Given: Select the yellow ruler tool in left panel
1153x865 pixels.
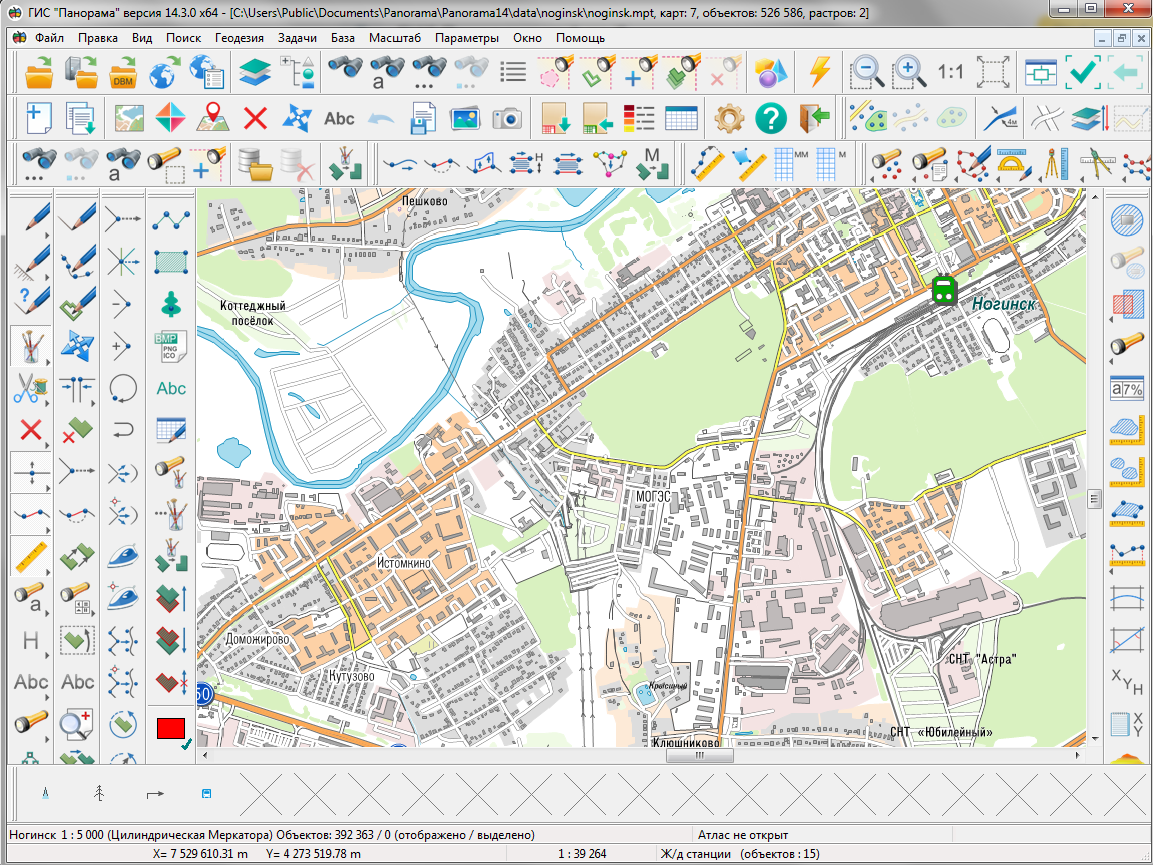Looking at the screenshot, I should [x=31, y=557].
